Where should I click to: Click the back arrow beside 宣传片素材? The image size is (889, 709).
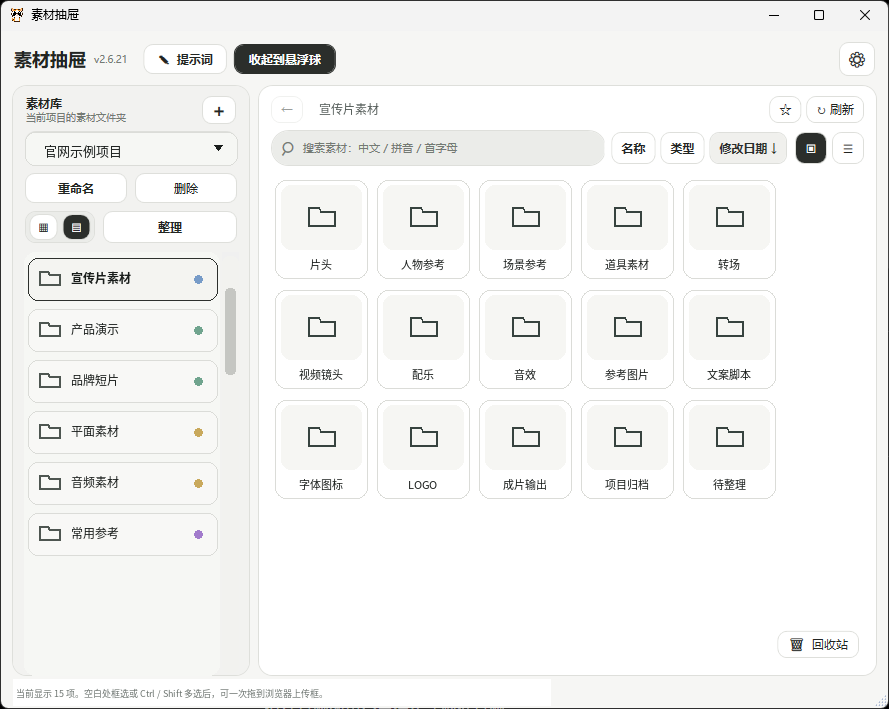[287, 109]
